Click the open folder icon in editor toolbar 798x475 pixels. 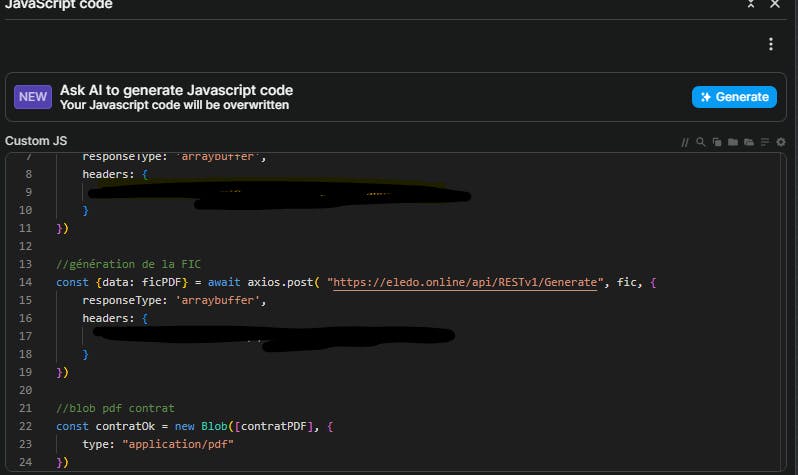(x=749, y=142)
